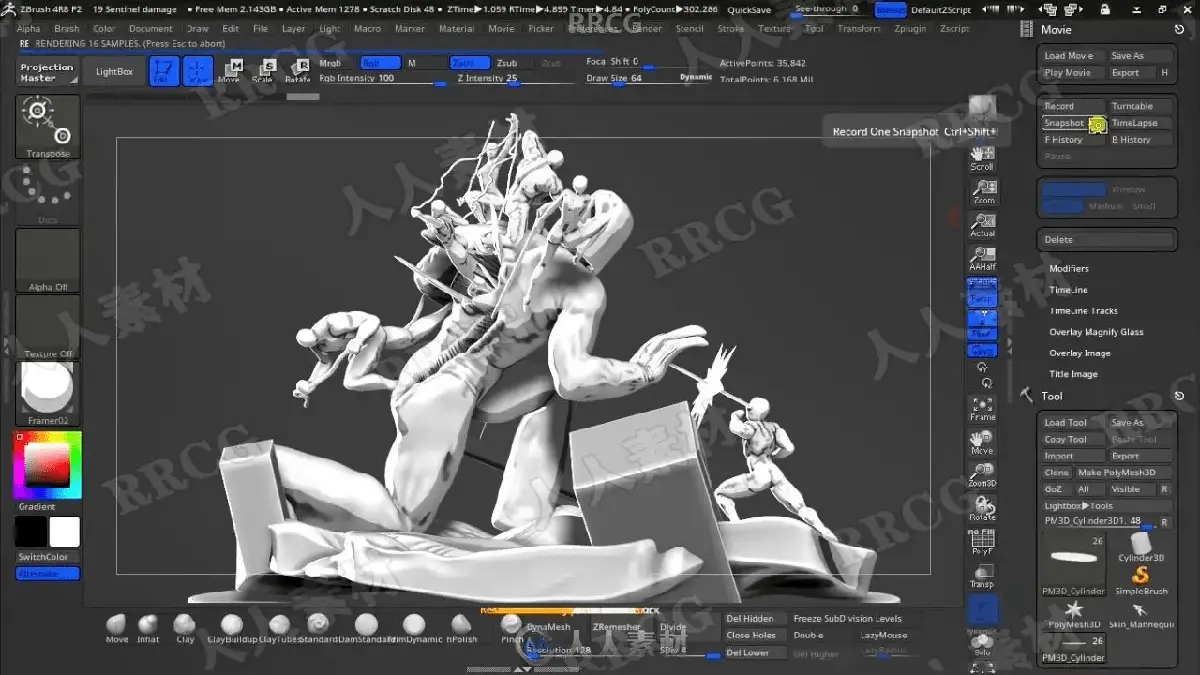
Task: Activate the Scale transpose tool
Action: click(x=264, y=70)
